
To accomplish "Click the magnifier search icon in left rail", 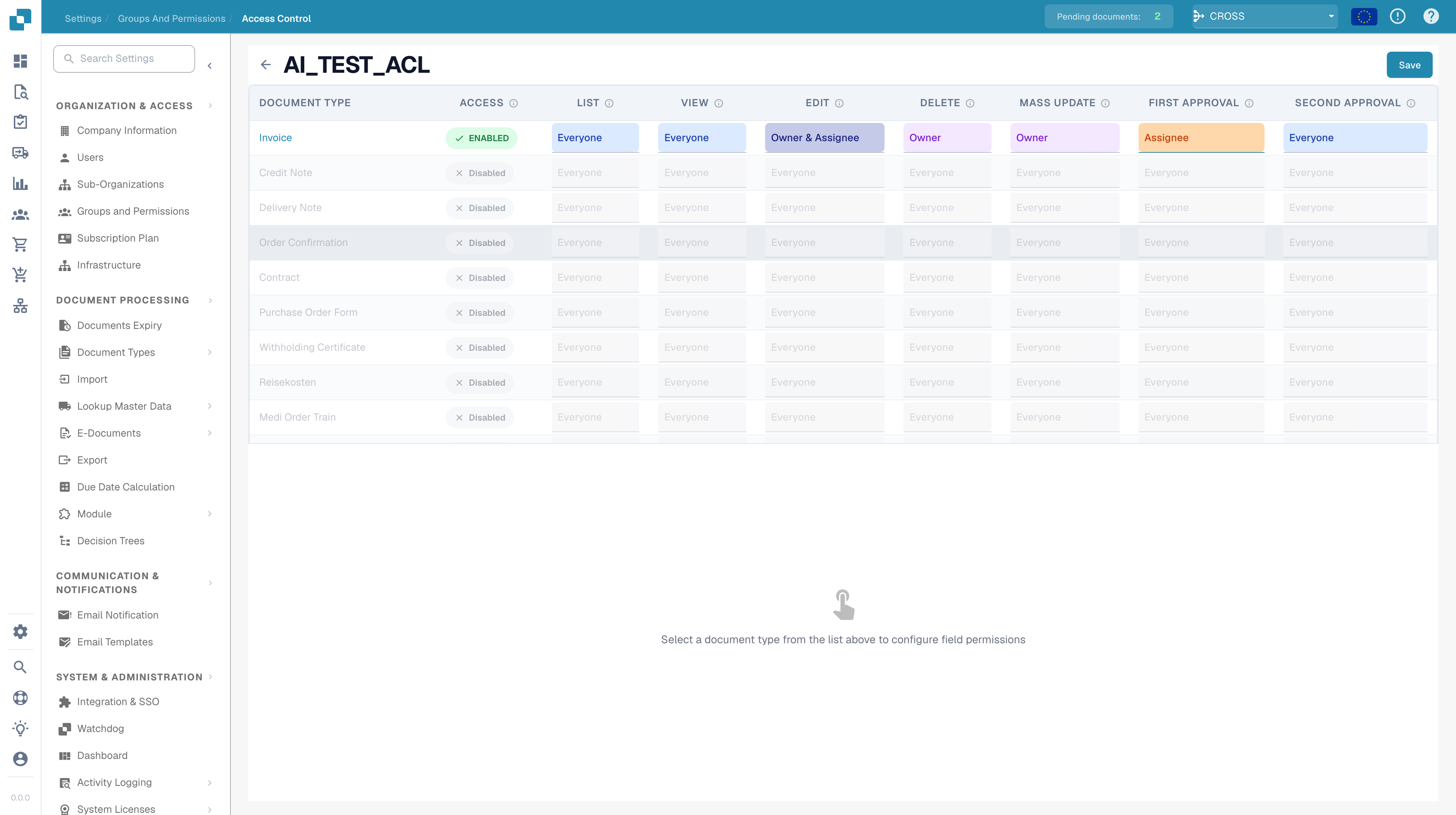I will point(20,667).
